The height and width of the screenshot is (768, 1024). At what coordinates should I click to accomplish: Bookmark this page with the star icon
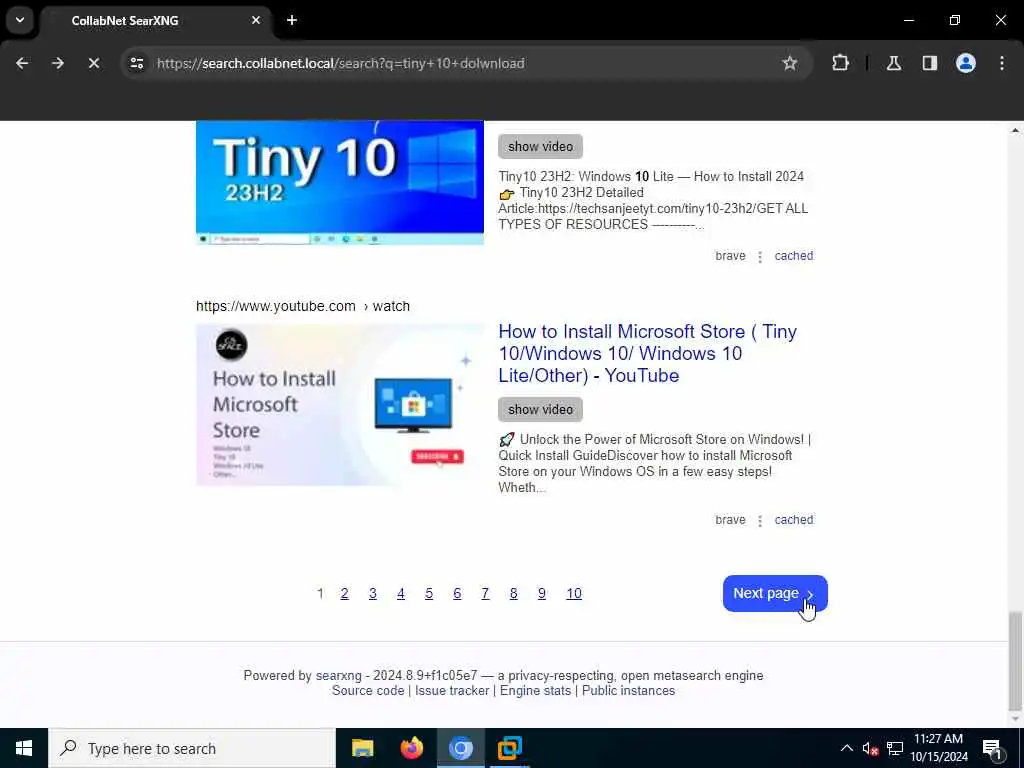790,63
